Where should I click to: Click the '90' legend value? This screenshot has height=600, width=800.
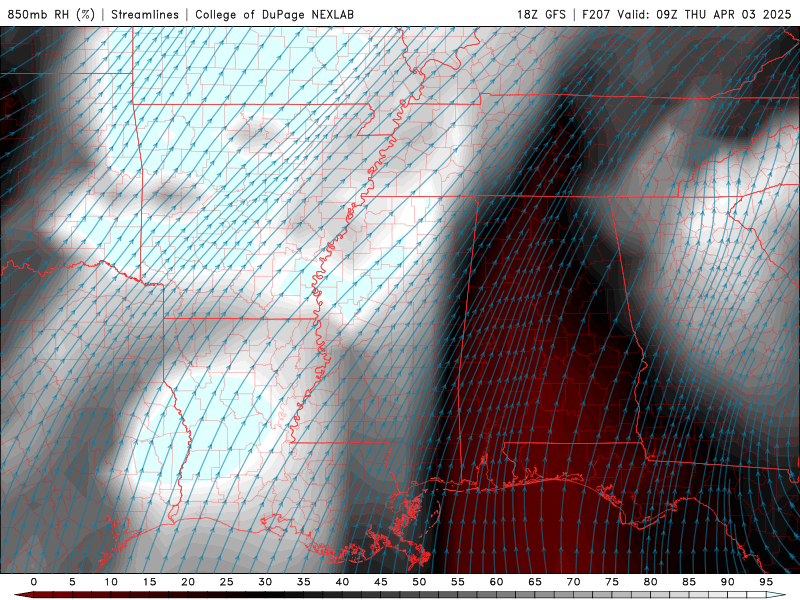[728, 582]
